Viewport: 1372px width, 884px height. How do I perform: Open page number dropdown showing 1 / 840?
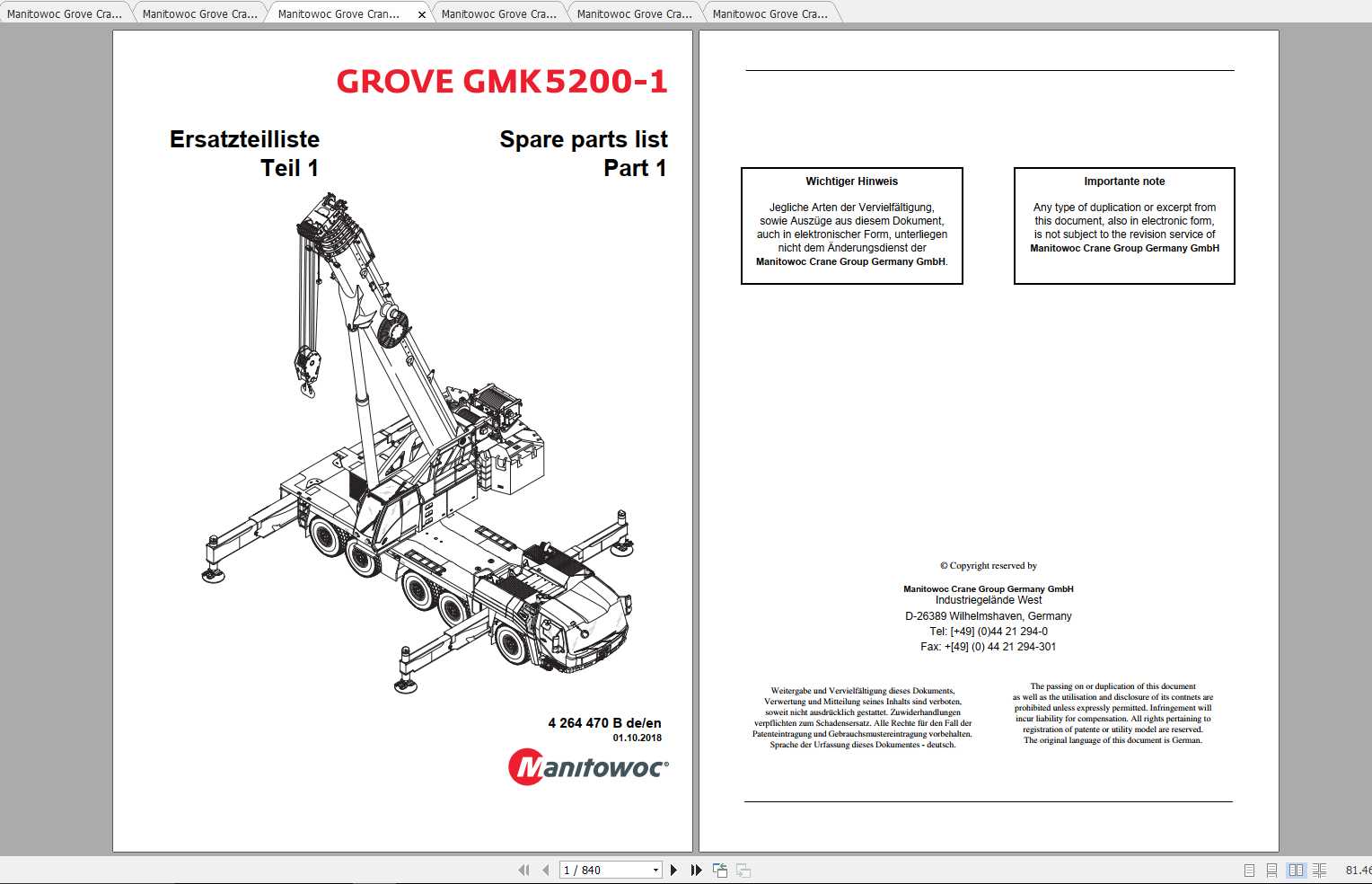(655, 870)
